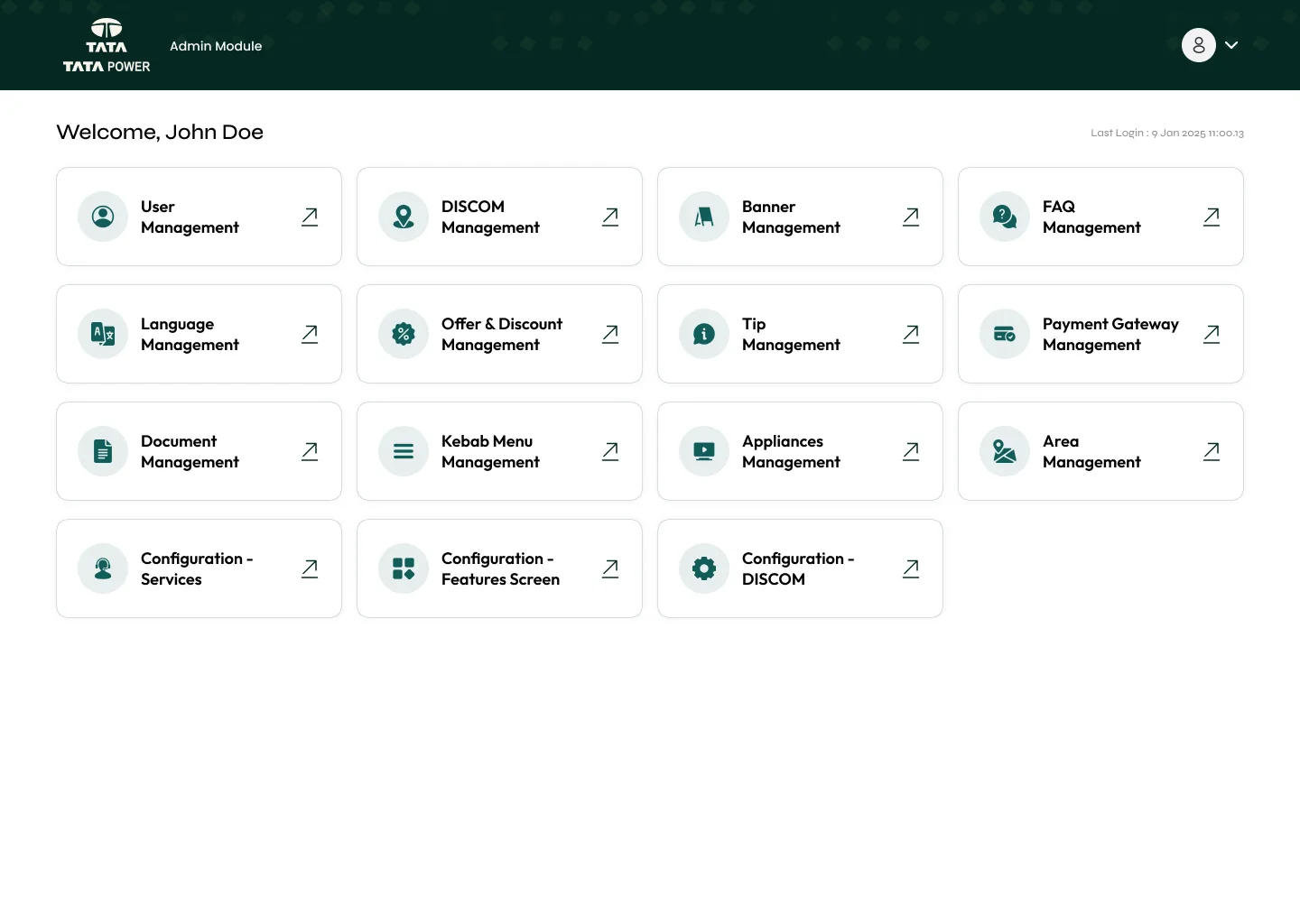Click the FAQ Management question bubble icon
1300x924 pixels.
click(1005, 217)
